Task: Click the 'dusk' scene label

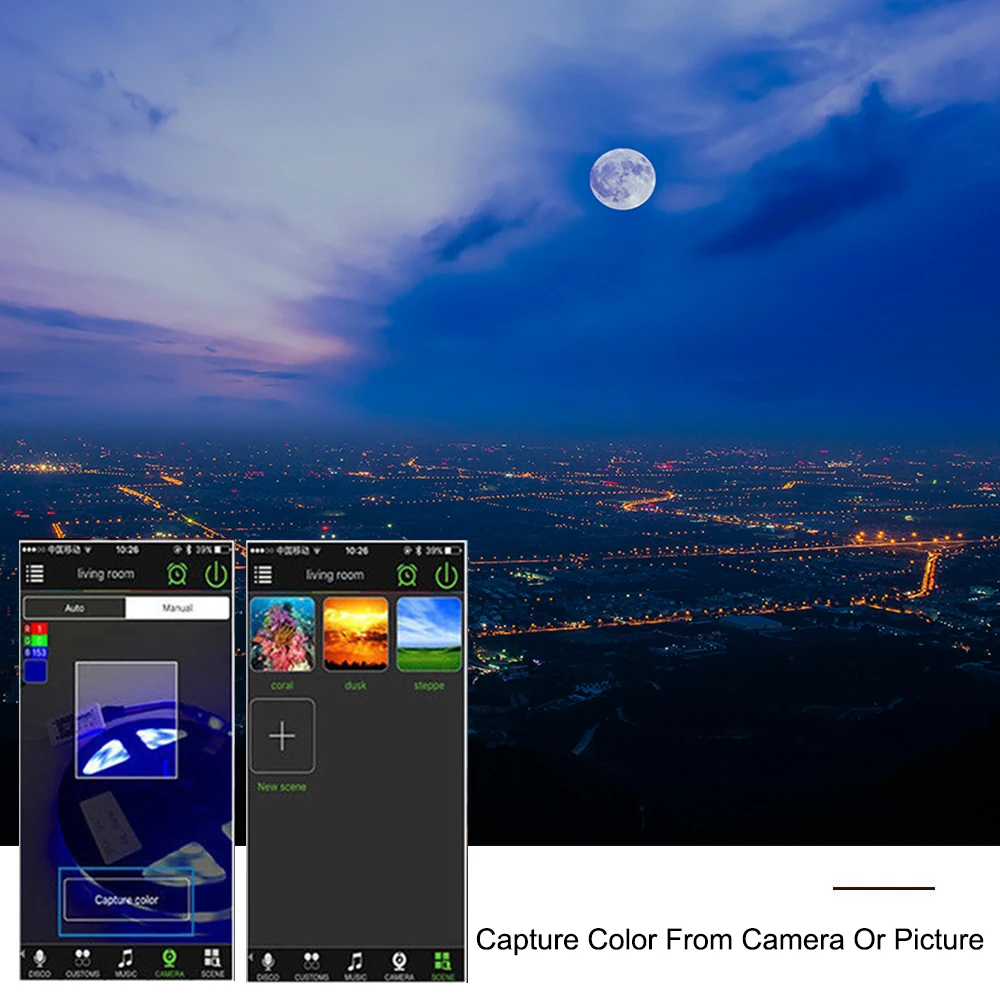Action: pyautogui.click(x=355, y=686)
